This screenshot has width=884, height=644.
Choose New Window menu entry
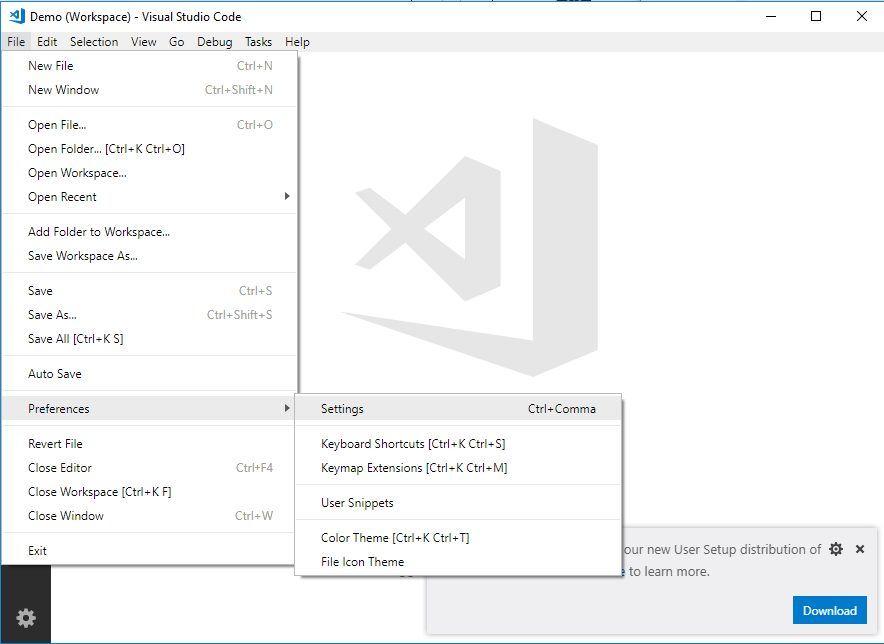(x=150, y=90)
